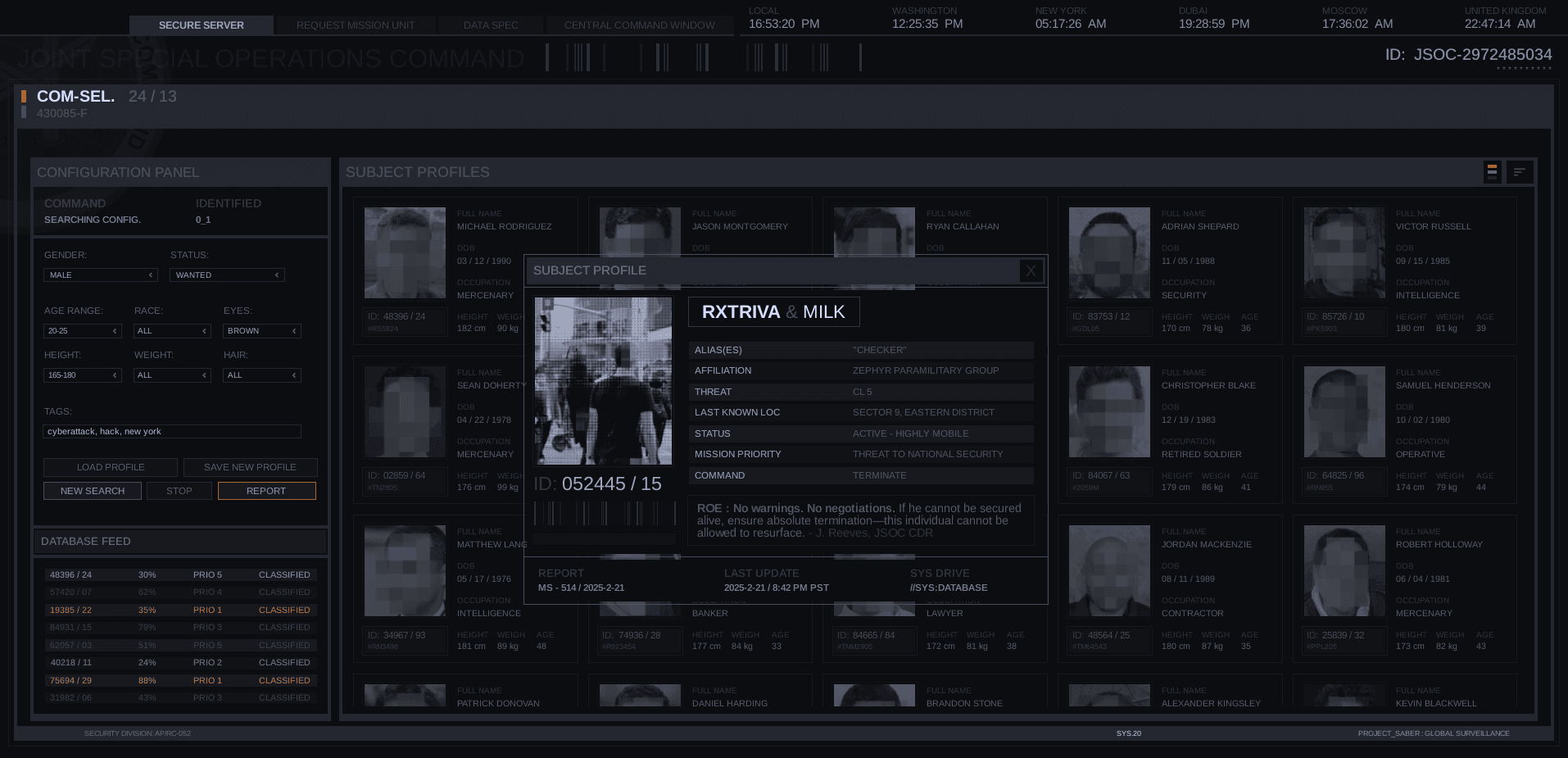Screen dimensions: 1568x758
Task: Click the Dubai clock time
Action: tap(1214, 24)
